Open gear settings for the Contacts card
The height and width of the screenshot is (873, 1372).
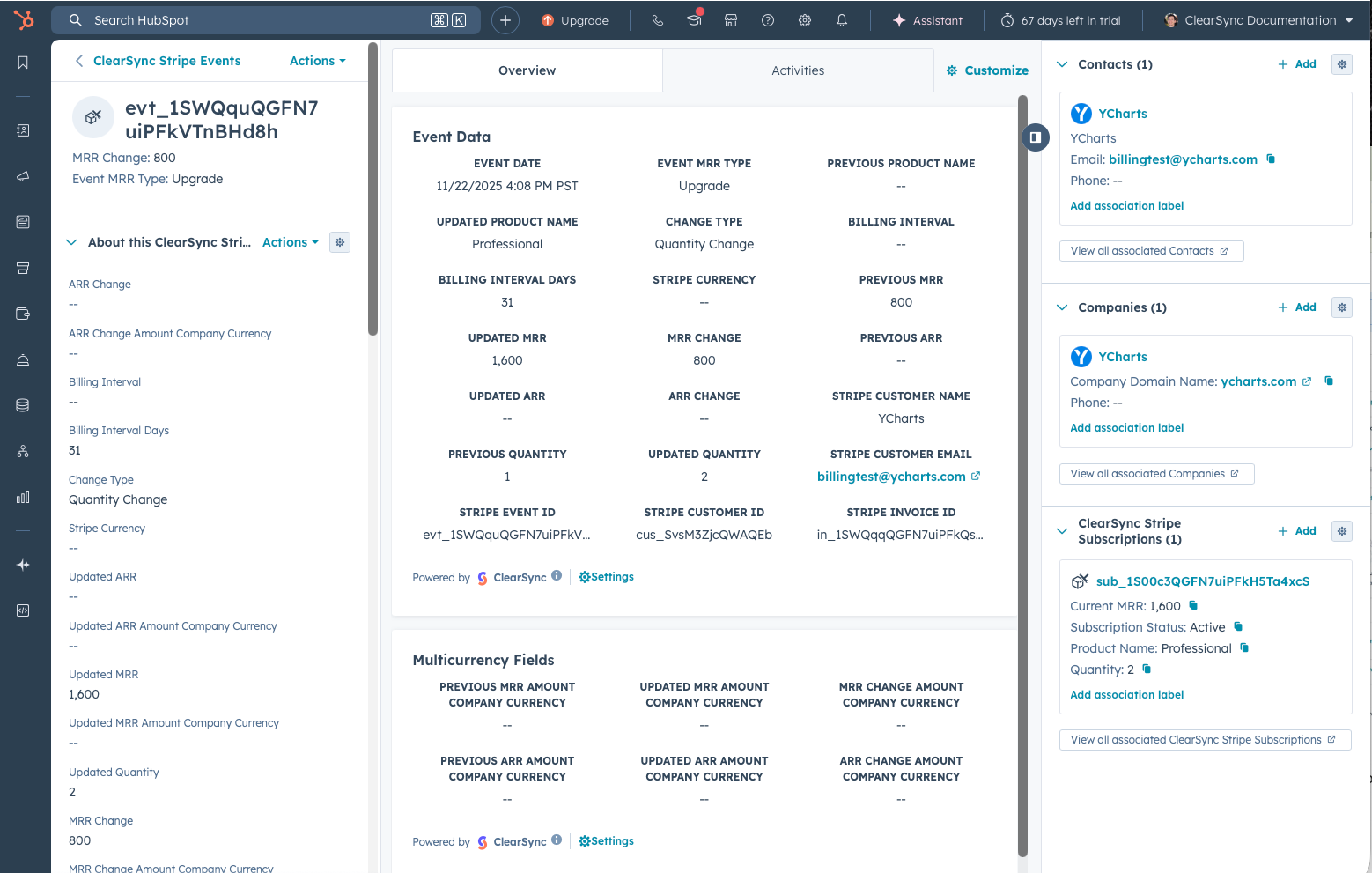click(1342, 64)
